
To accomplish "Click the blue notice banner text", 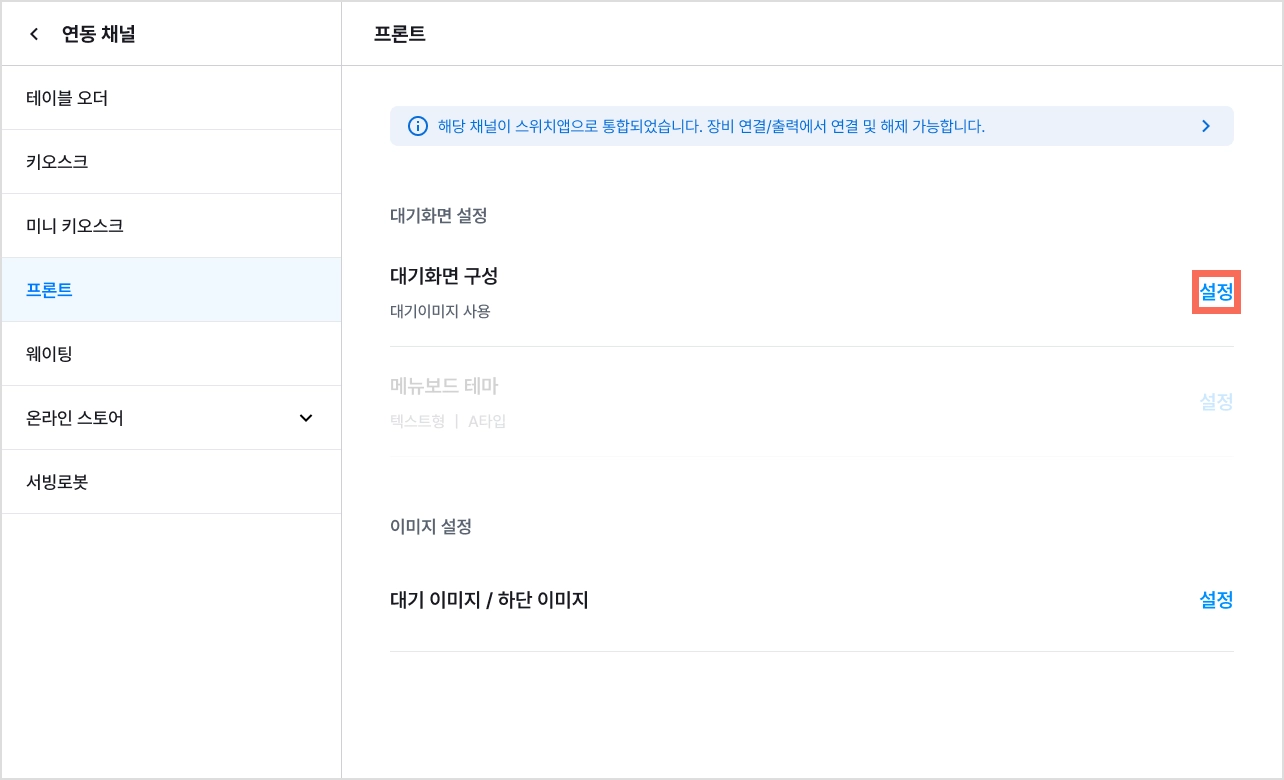I will 711,126.
